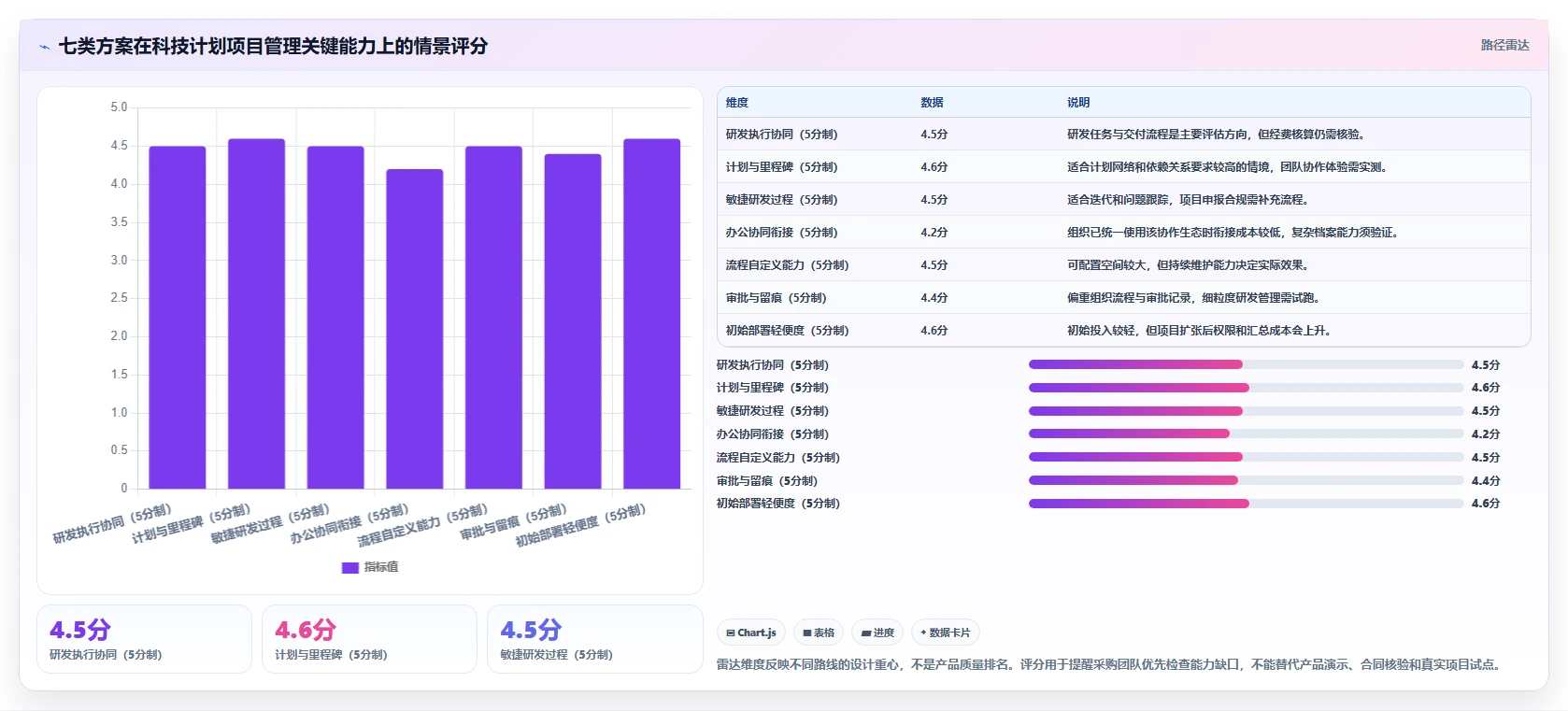Click the 办公协同衔接 label in the progress list
This screenshot has width=1568, height=711.
773,434
